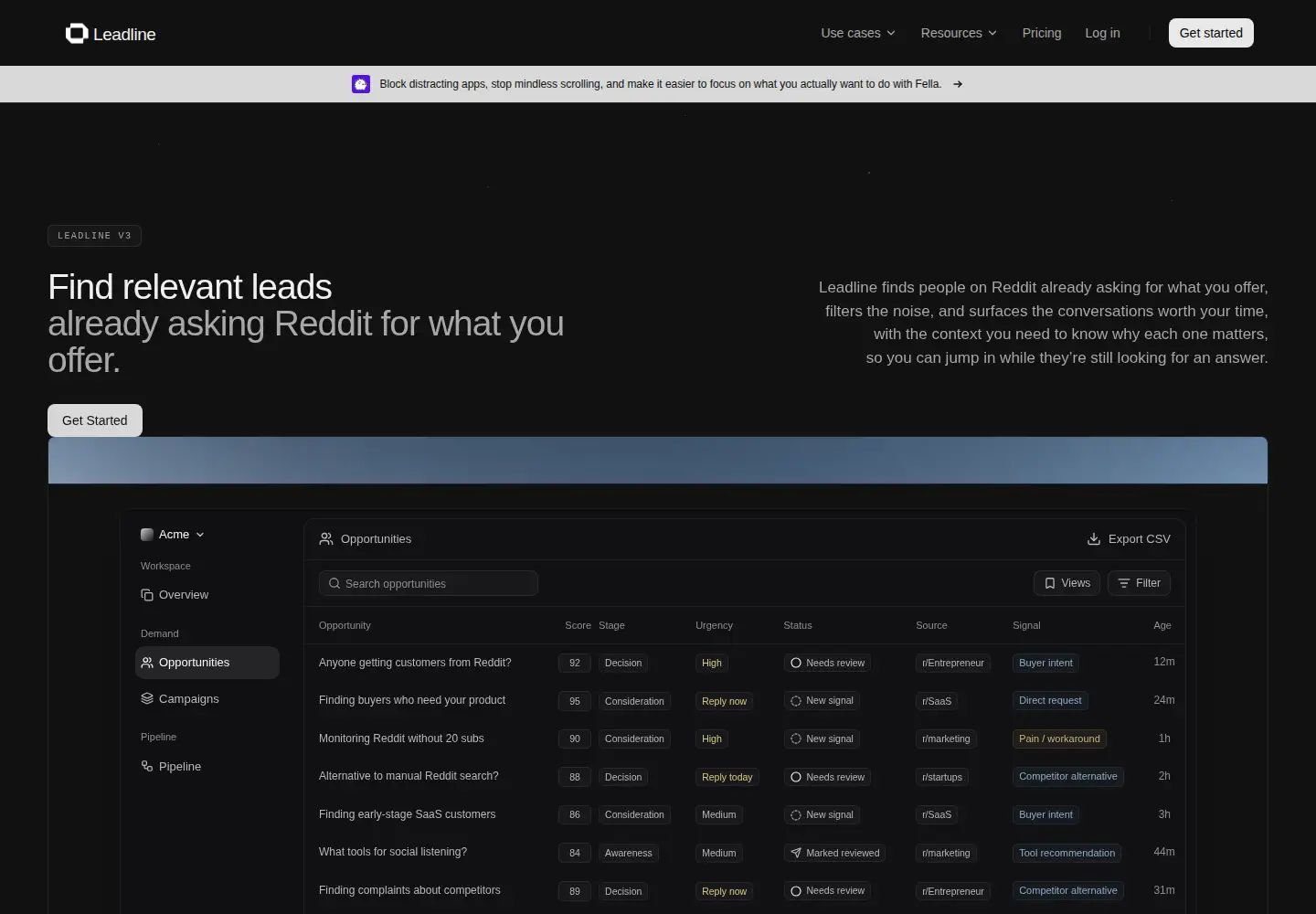Click 'Anyone getting customers from Reddit?' row
The image size is (1316, 914).
point(746,663)
